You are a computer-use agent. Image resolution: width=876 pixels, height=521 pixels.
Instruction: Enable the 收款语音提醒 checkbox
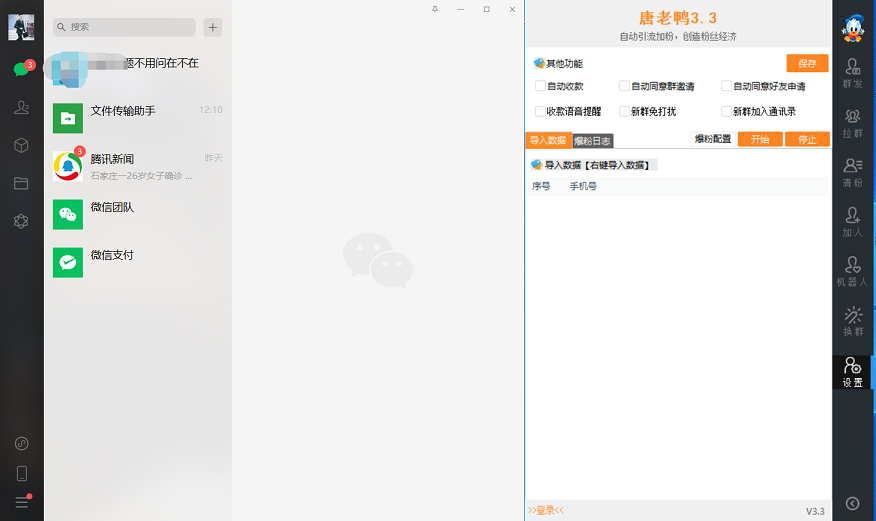(540, 111)
